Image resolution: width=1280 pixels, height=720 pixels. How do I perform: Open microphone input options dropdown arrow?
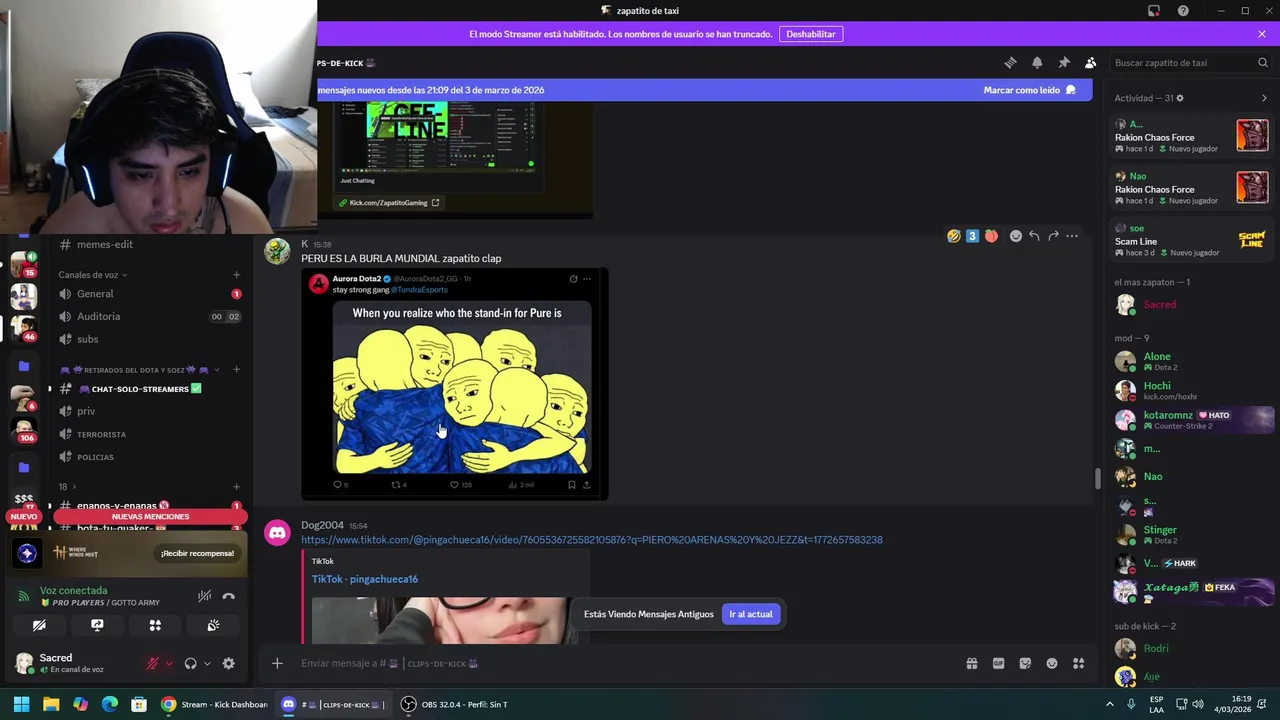tap(169, 663)
